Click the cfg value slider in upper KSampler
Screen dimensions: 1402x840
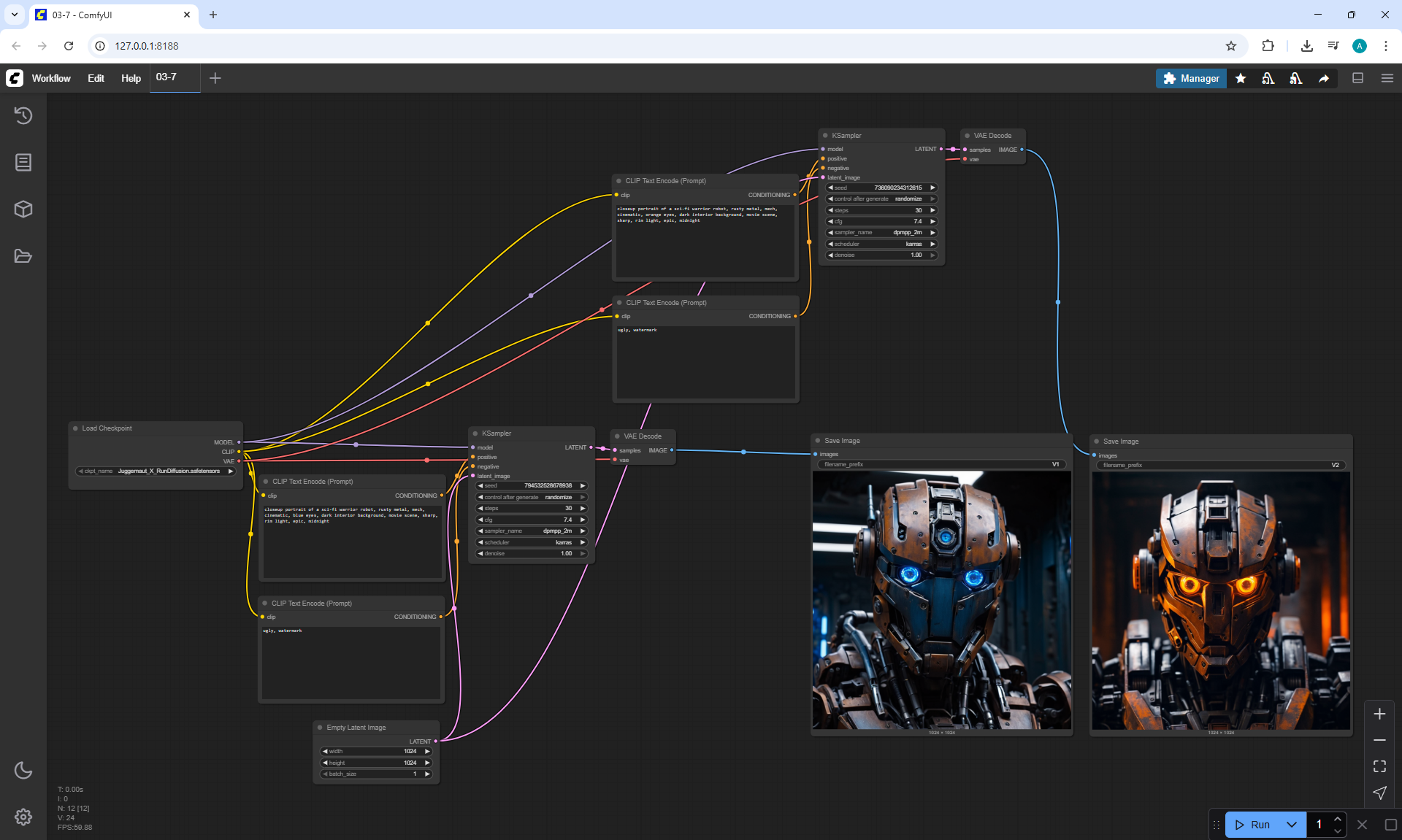(x=881, y=221)
